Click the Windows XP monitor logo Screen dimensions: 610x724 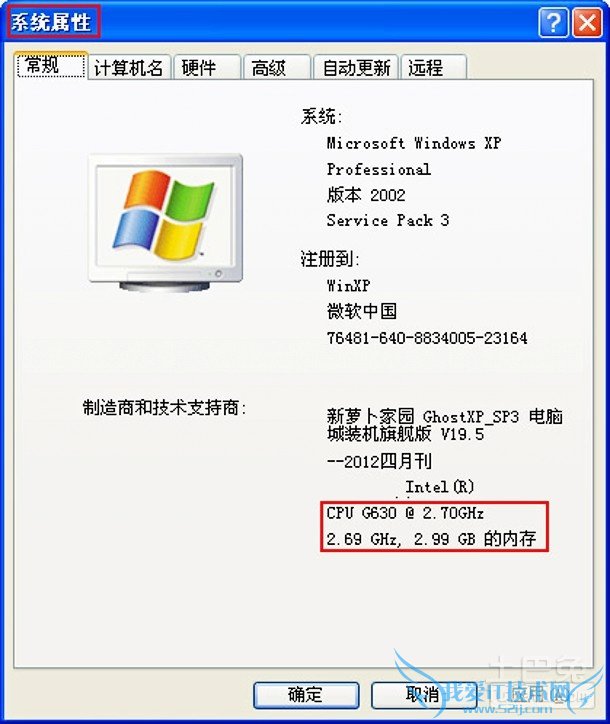(x=165, y=223)
